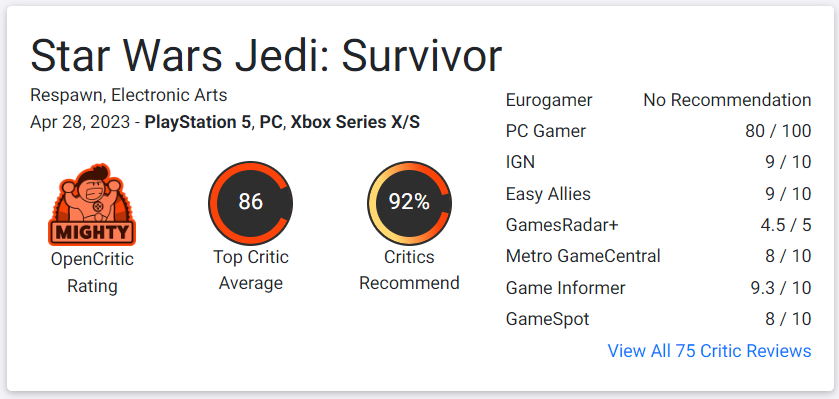Open the Star Wars Jedi: Survivor title
The image size is (839, 399).
pos(266,56)
